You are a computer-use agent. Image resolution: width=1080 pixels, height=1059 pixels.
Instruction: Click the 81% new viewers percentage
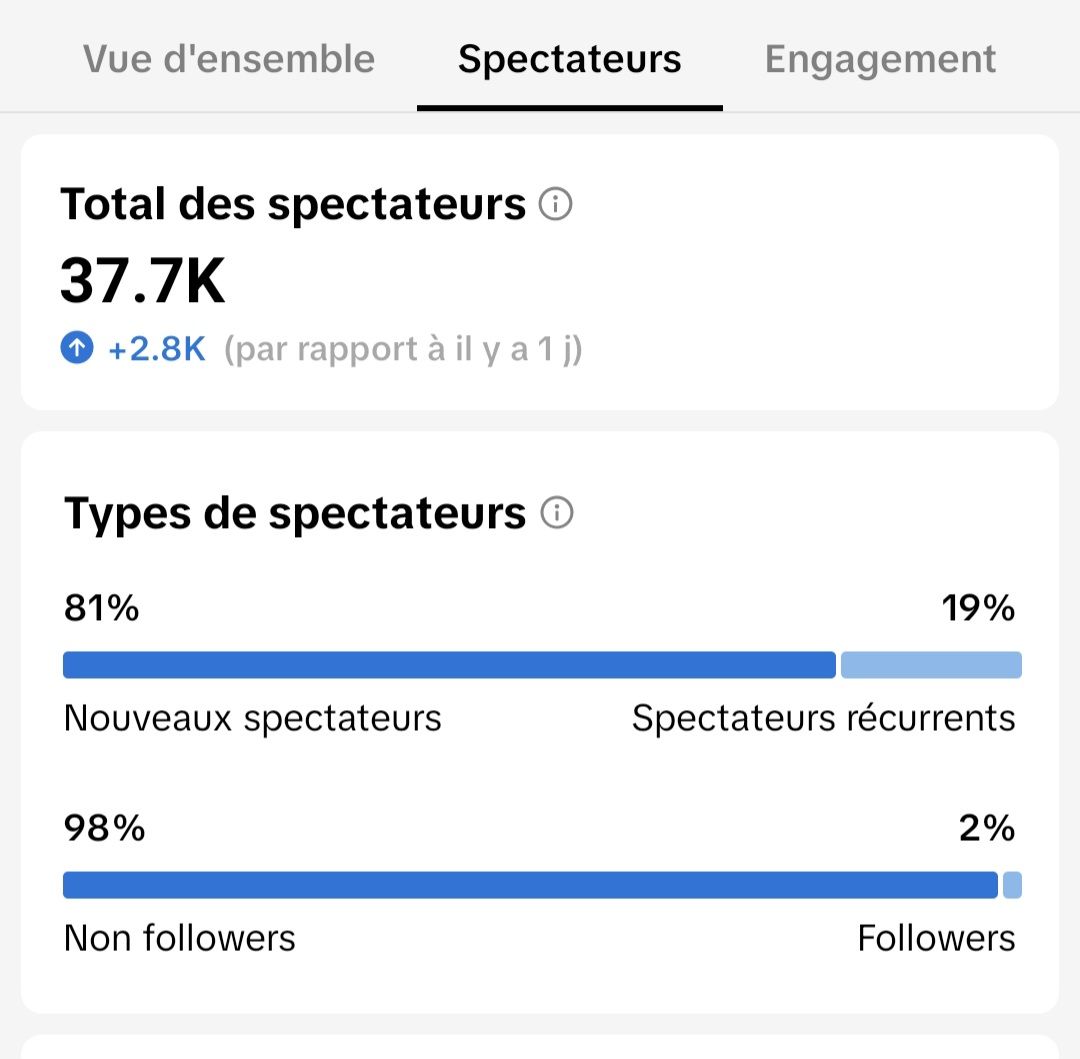102,608
